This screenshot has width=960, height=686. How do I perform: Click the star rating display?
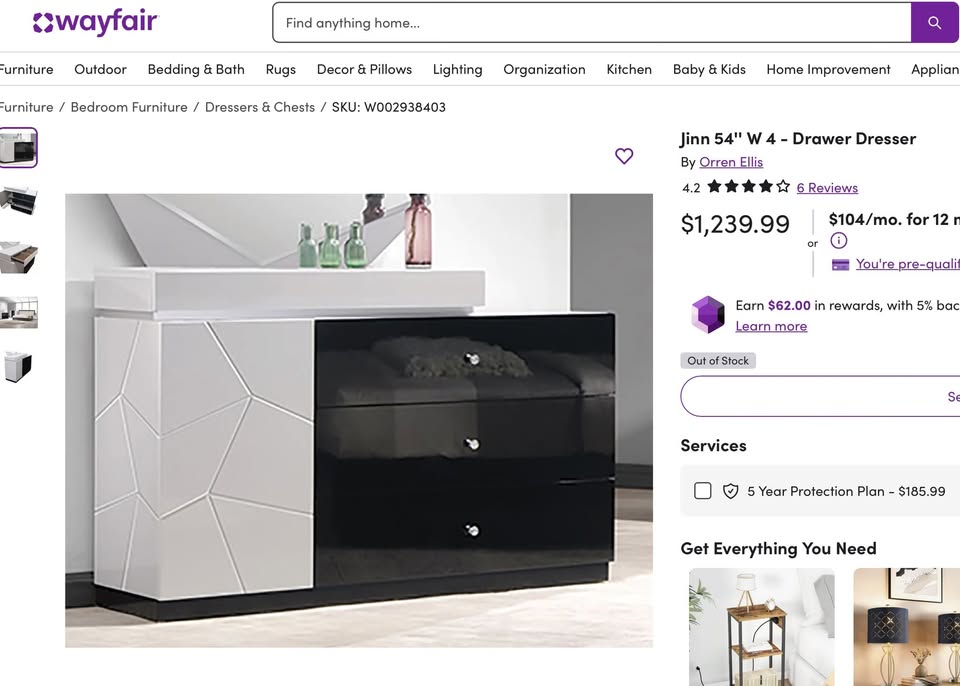748,187
